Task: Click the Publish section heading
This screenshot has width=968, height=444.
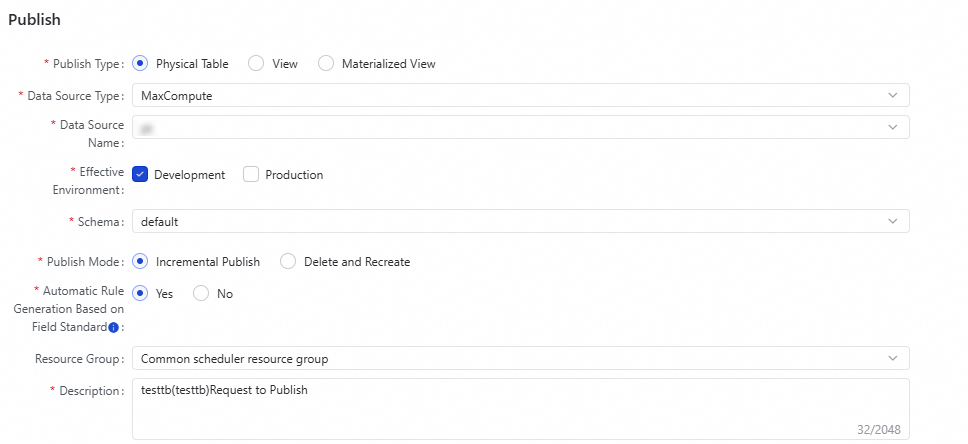Action: coord(34,19)
